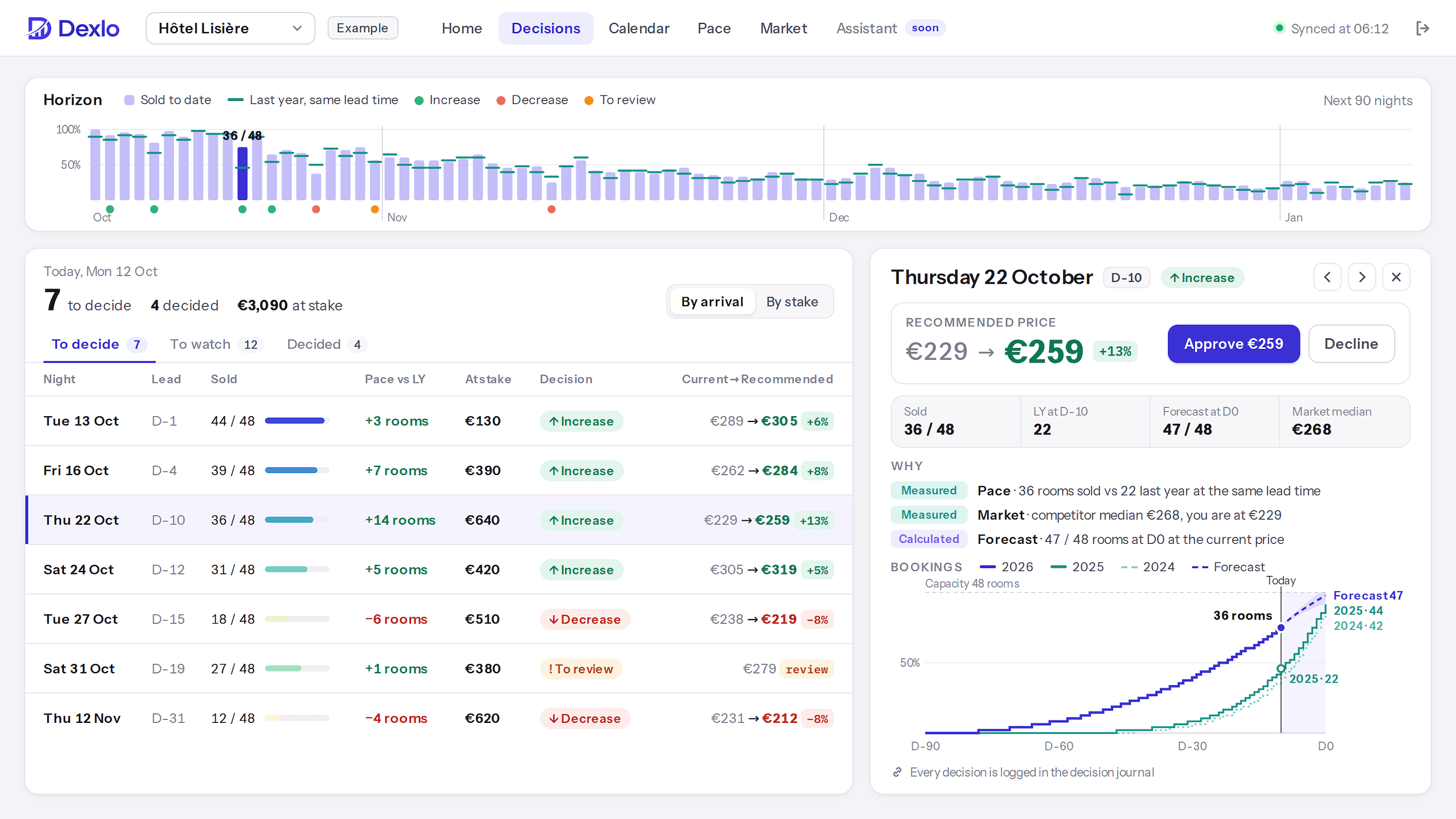
Task: Switch to By stake sorting
Action: click(x=792, y=302)
